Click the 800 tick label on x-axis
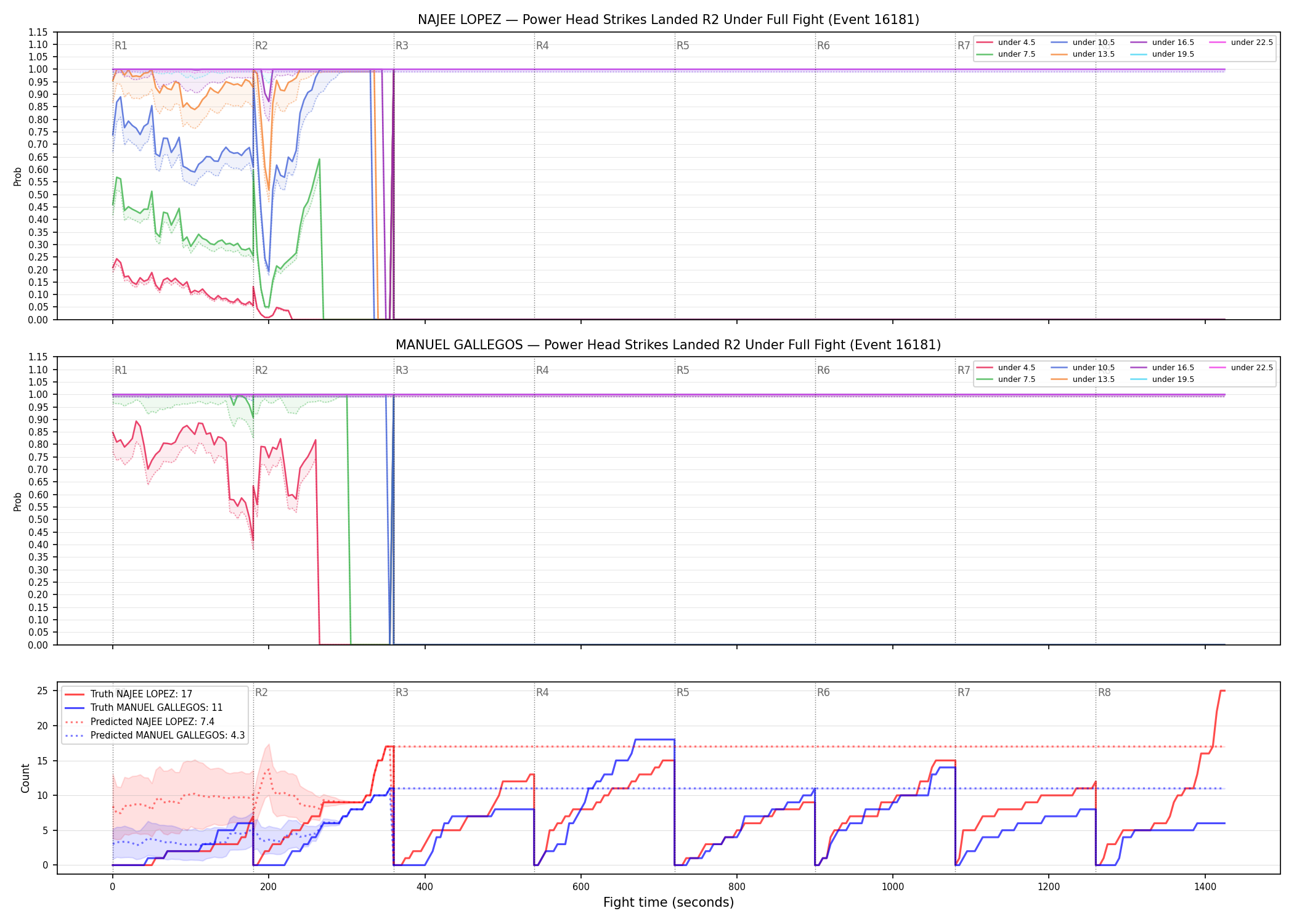The image size is (1294, 924). pyautogui.click(x=737, y=887)
